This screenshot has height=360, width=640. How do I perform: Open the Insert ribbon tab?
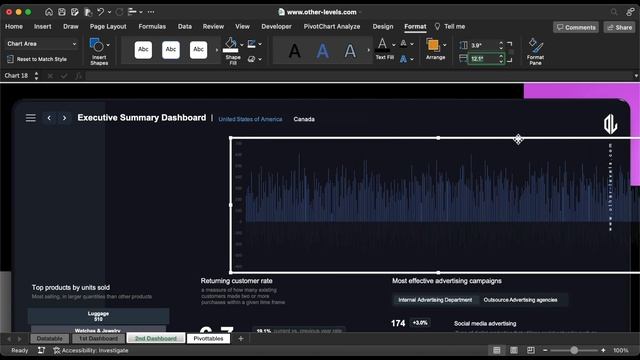point(42,27)
